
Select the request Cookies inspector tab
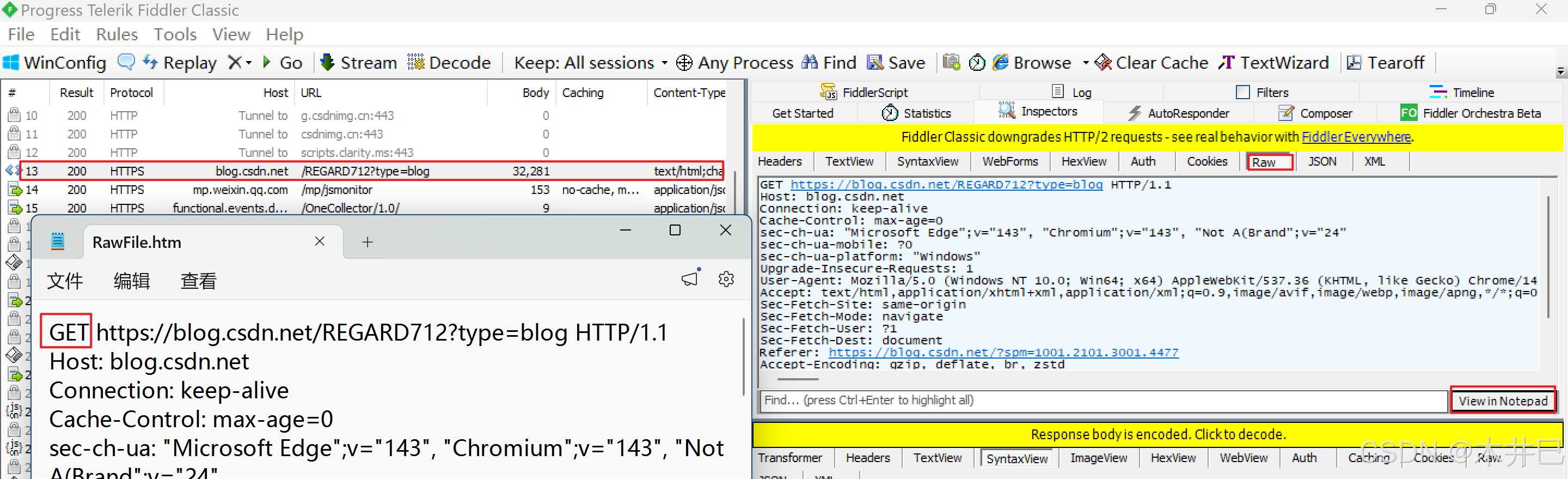[x=1207, y=161]
